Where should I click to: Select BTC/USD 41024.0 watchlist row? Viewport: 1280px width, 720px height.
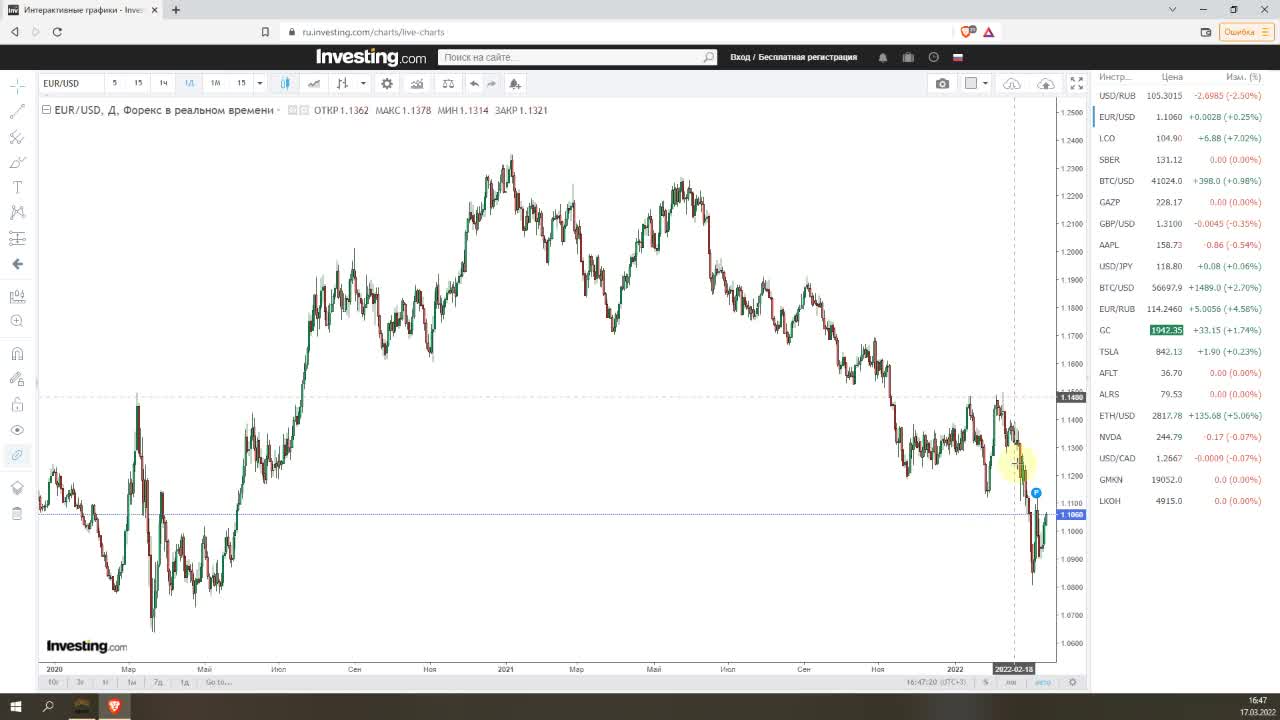tap(1179, 181)
